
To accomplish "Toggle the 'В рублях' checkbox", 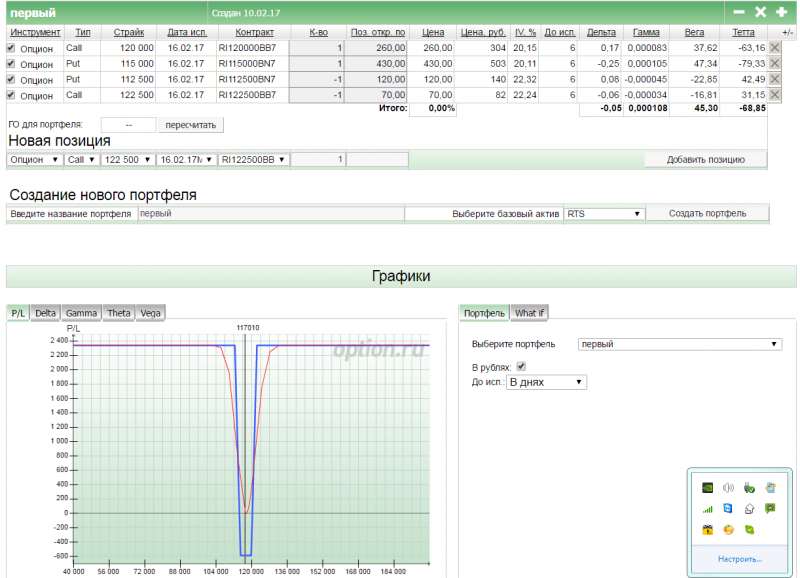I will 520,367.
